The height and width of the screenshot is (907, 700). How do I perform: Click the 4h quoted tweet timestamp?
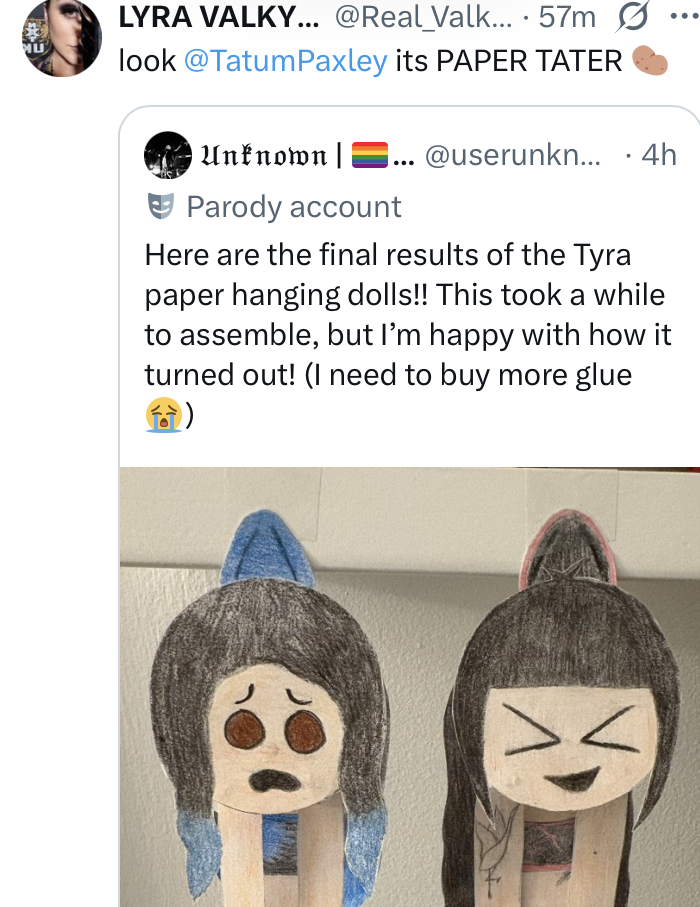click(659, 155)
